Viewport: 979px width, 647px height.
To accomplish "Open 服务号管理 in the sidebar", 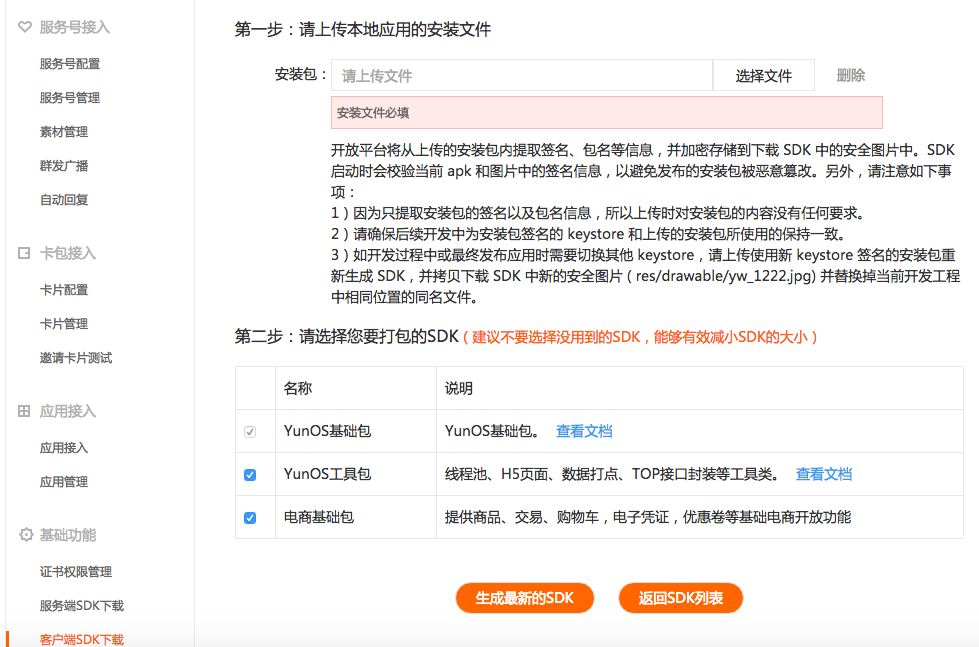I will tap(70, 97).
